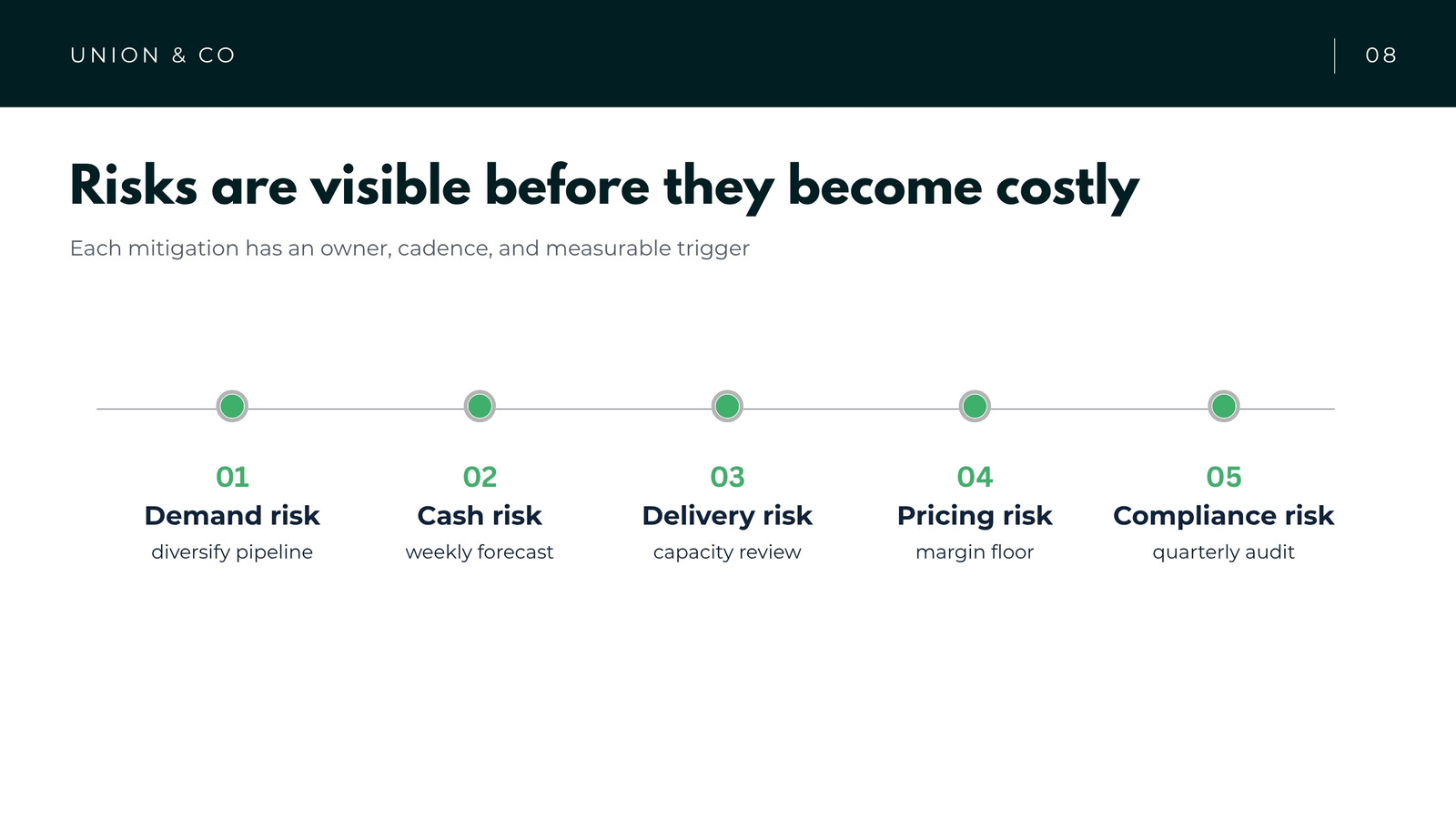
Task: Click the Cash risk heading
Action: (480, 516)
